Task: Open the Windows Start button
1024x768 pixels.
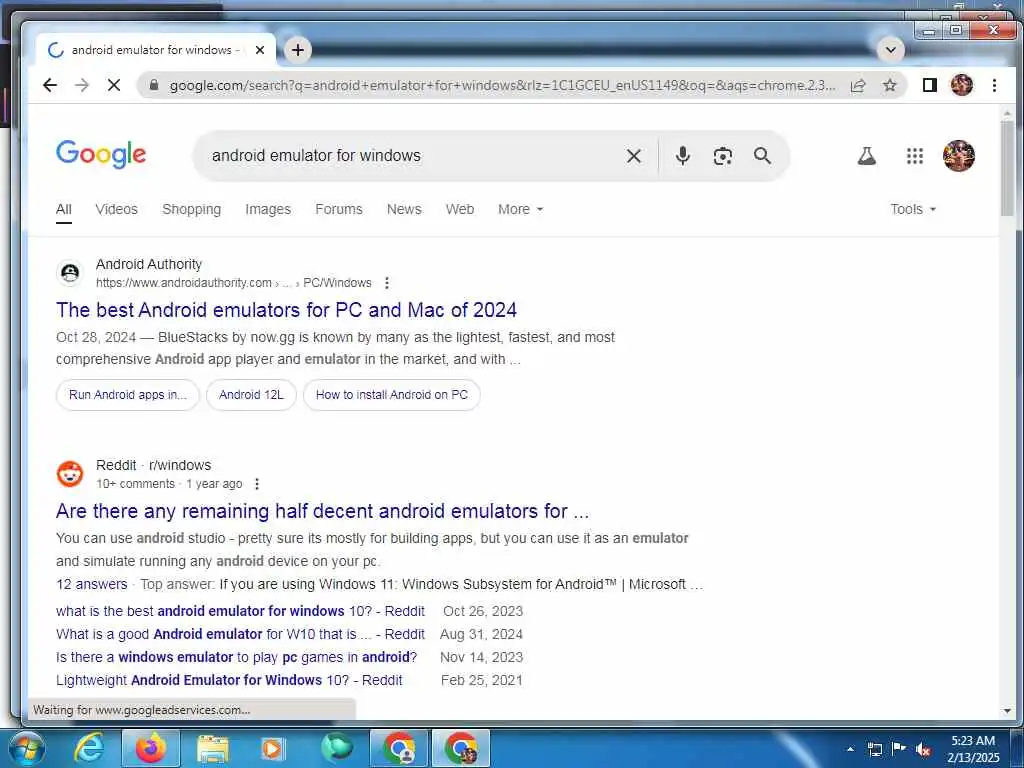Action: [25, 748]
